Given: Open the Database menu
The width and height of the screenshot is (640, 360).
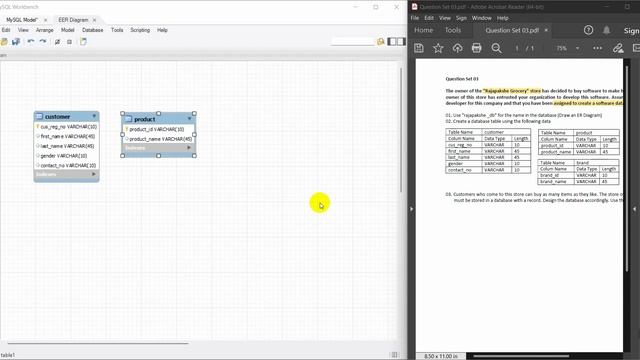Looking at the screenshot, I should 93,30.
